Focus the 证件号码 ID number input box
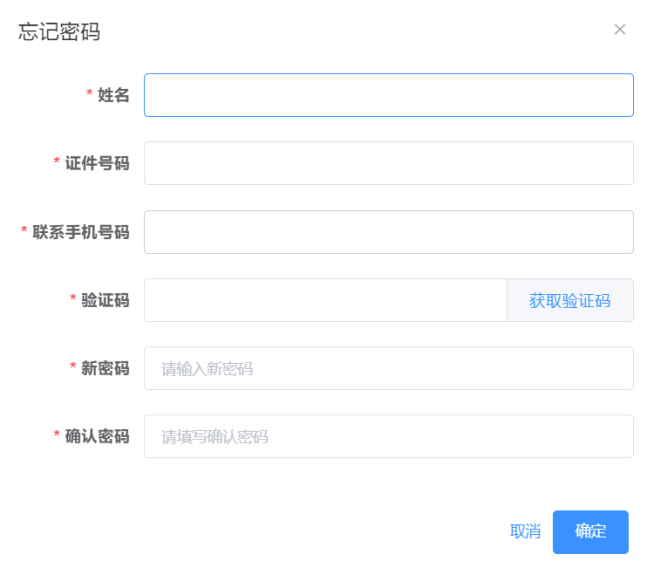Image resolution: width=647 pixels, height=575 pixels. (388, 163)
